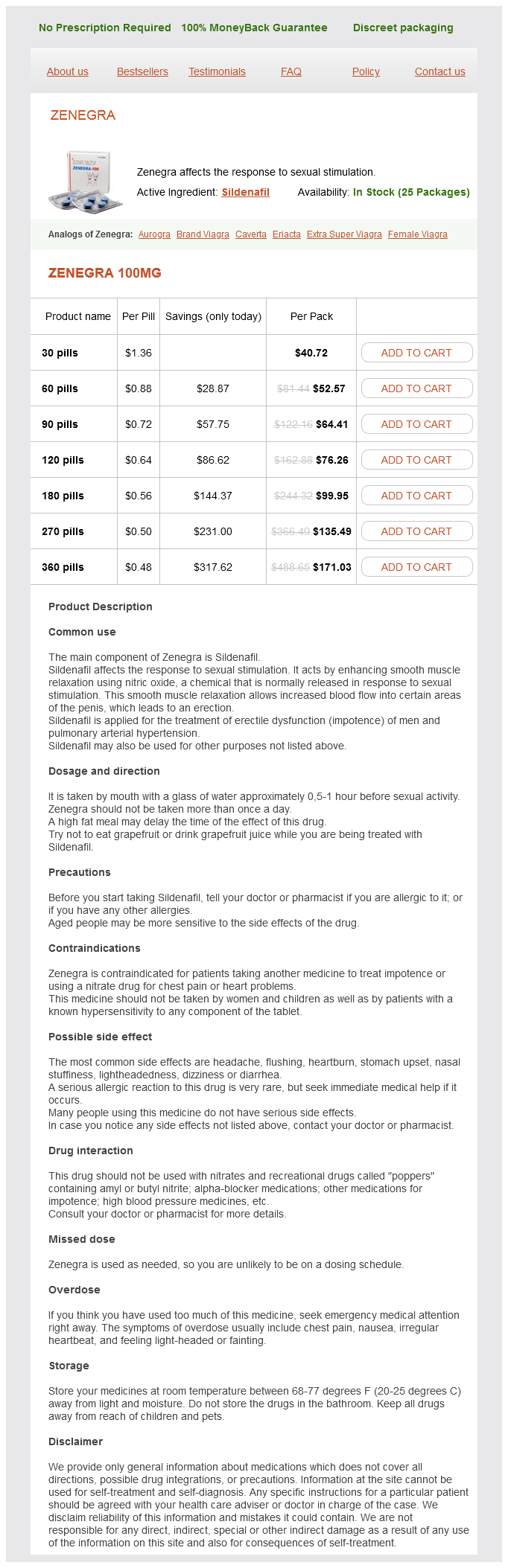Open the About us page

point(68,71)
